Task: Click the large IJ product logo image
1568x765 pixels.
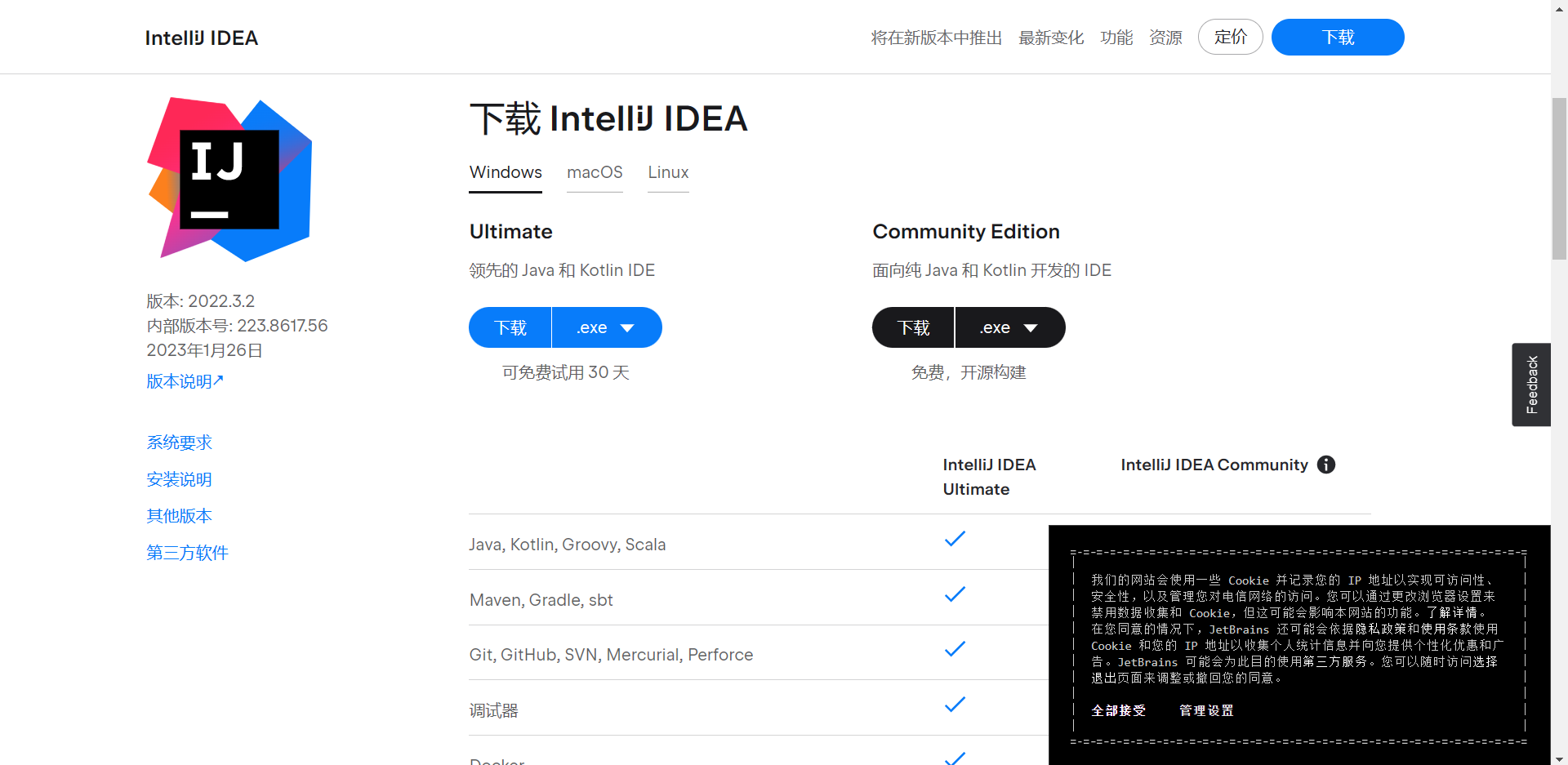Action: click(x=229, y=180)
